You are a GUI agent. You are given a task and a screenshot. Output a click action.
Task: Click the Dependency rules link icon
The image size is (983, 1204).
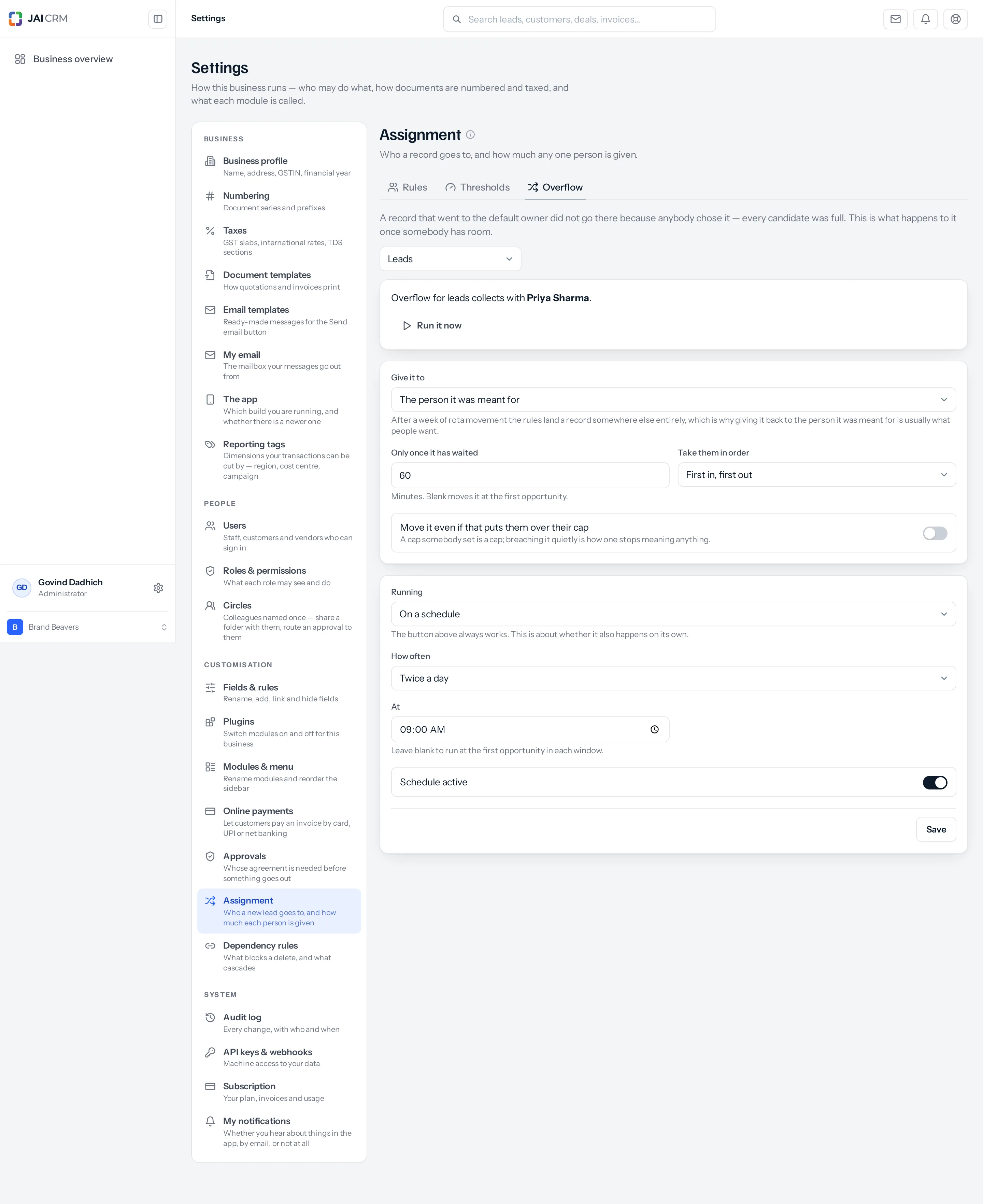coord(210,946)
